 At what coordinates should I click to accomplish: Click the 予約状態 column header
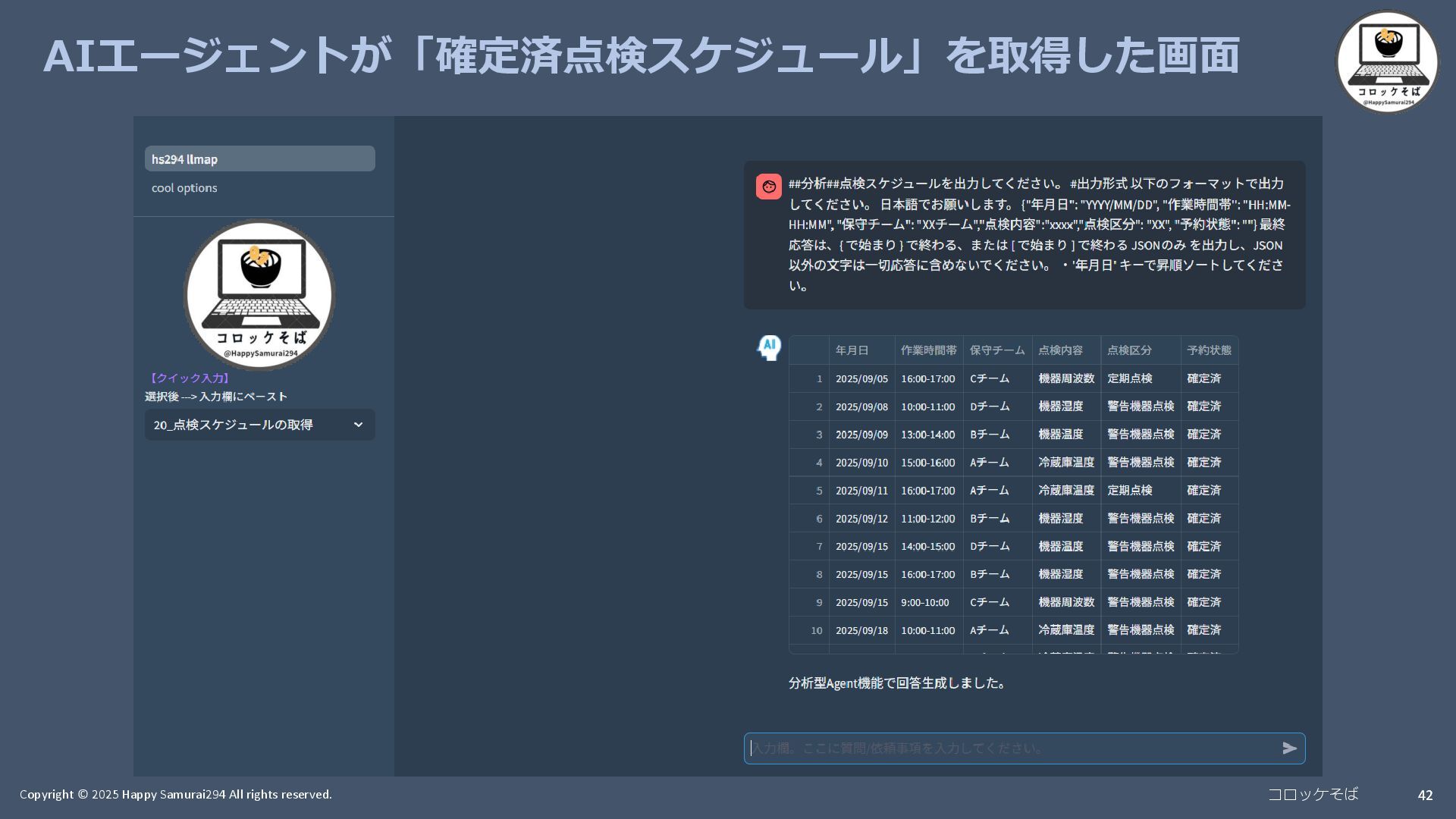tap(1209, 350)
